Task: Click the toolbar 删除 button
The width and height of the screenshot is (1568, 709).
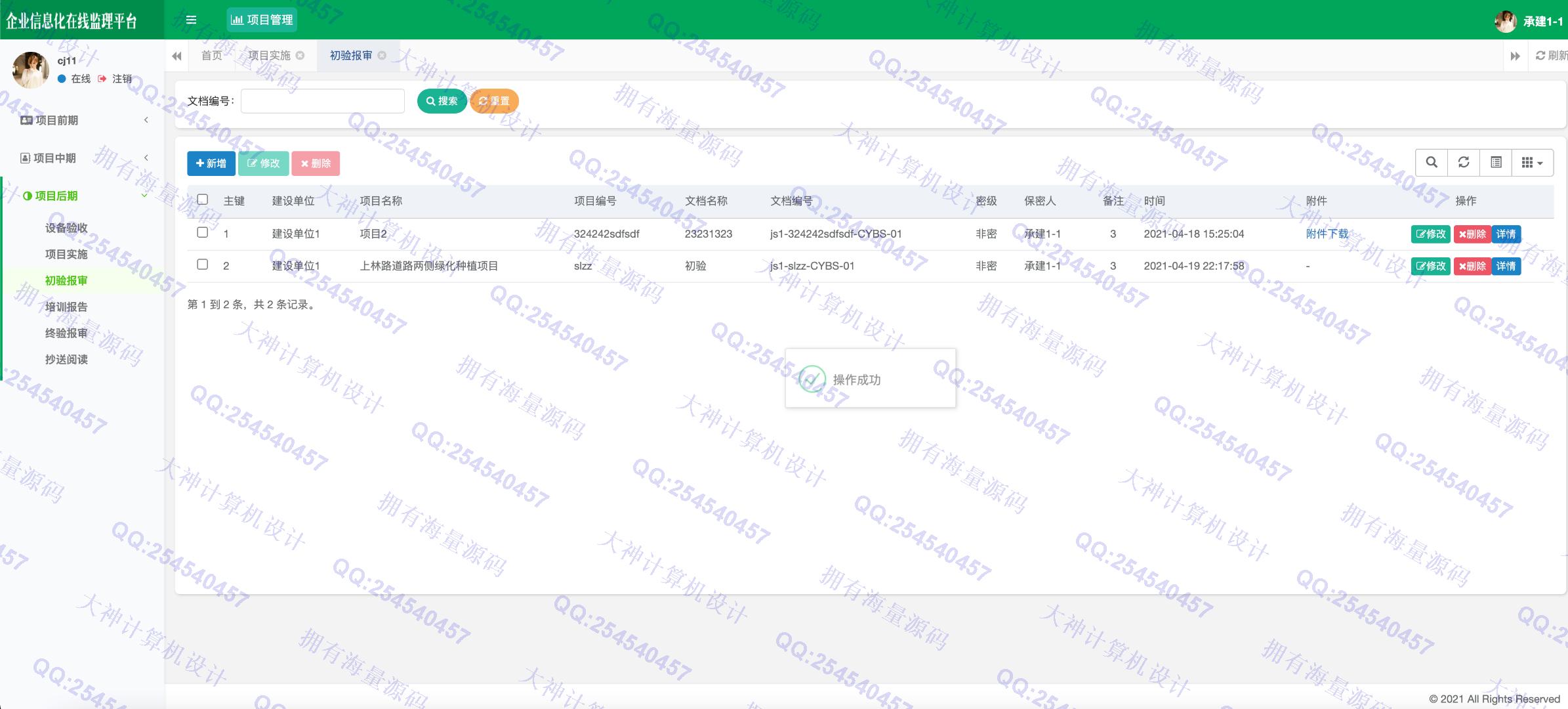Action: tap(316, 163)
